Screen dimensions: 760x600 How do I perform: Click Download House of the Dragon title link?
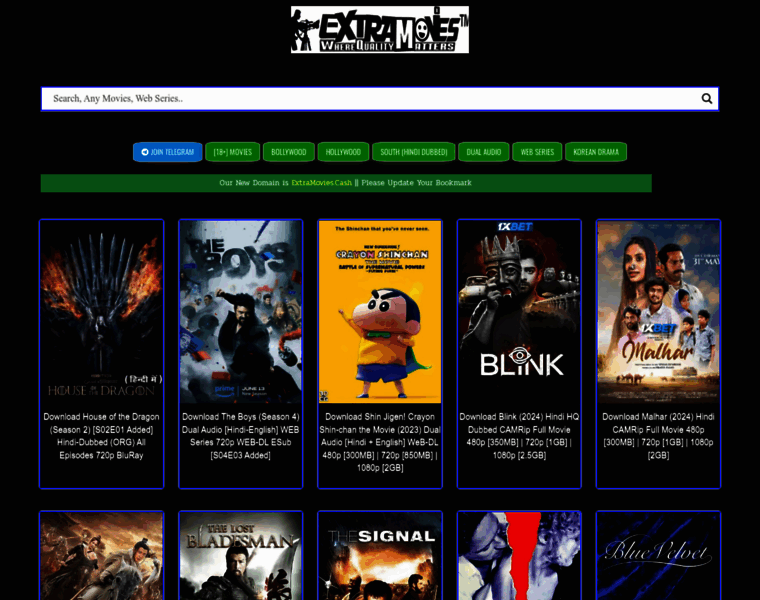pos(101,436)
